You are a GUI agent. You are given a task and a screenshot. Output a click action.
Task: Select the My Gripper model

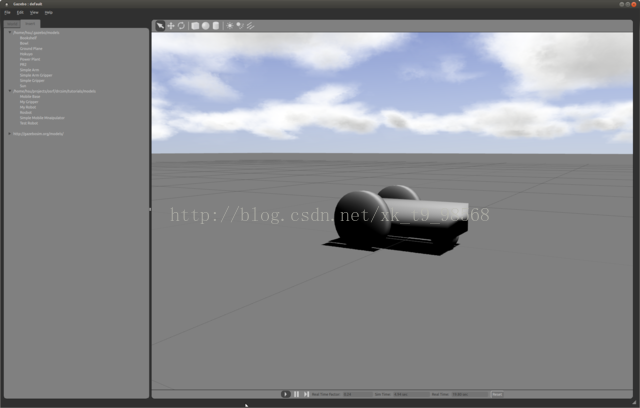29,102
